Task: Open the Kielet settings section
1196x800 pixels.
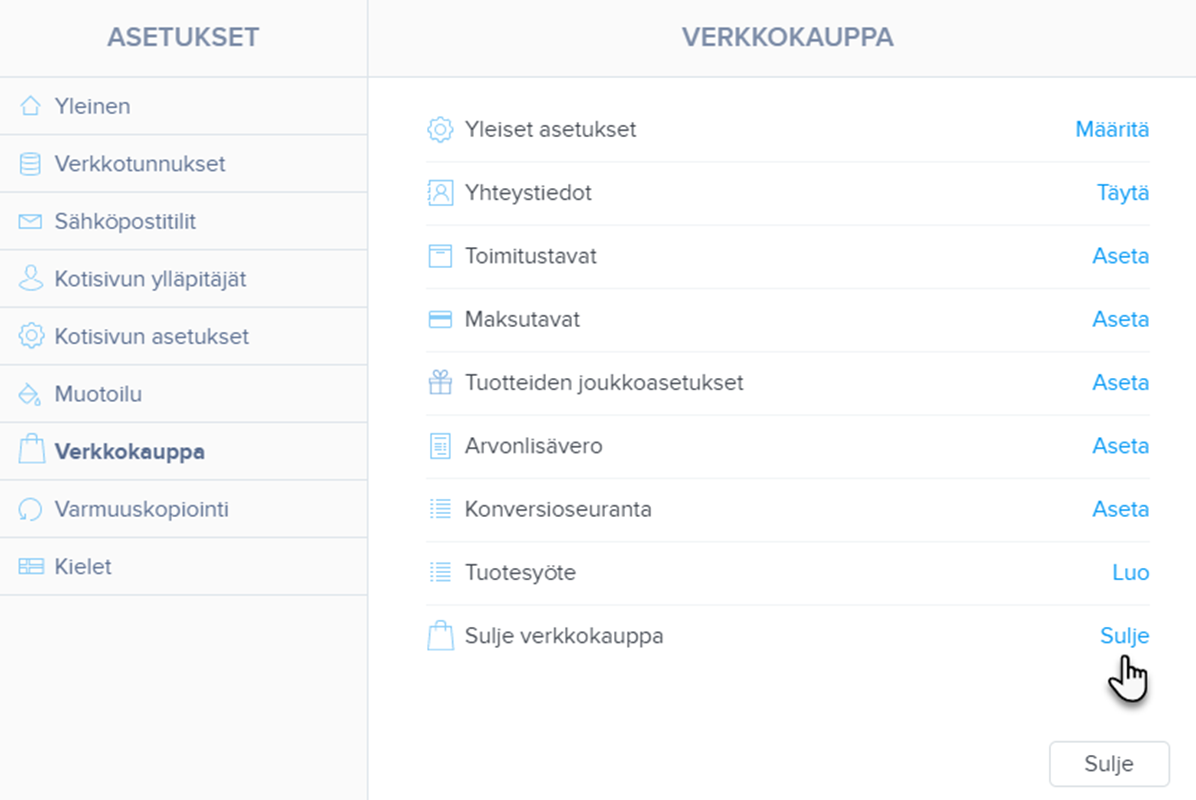Action: [83, 567]
